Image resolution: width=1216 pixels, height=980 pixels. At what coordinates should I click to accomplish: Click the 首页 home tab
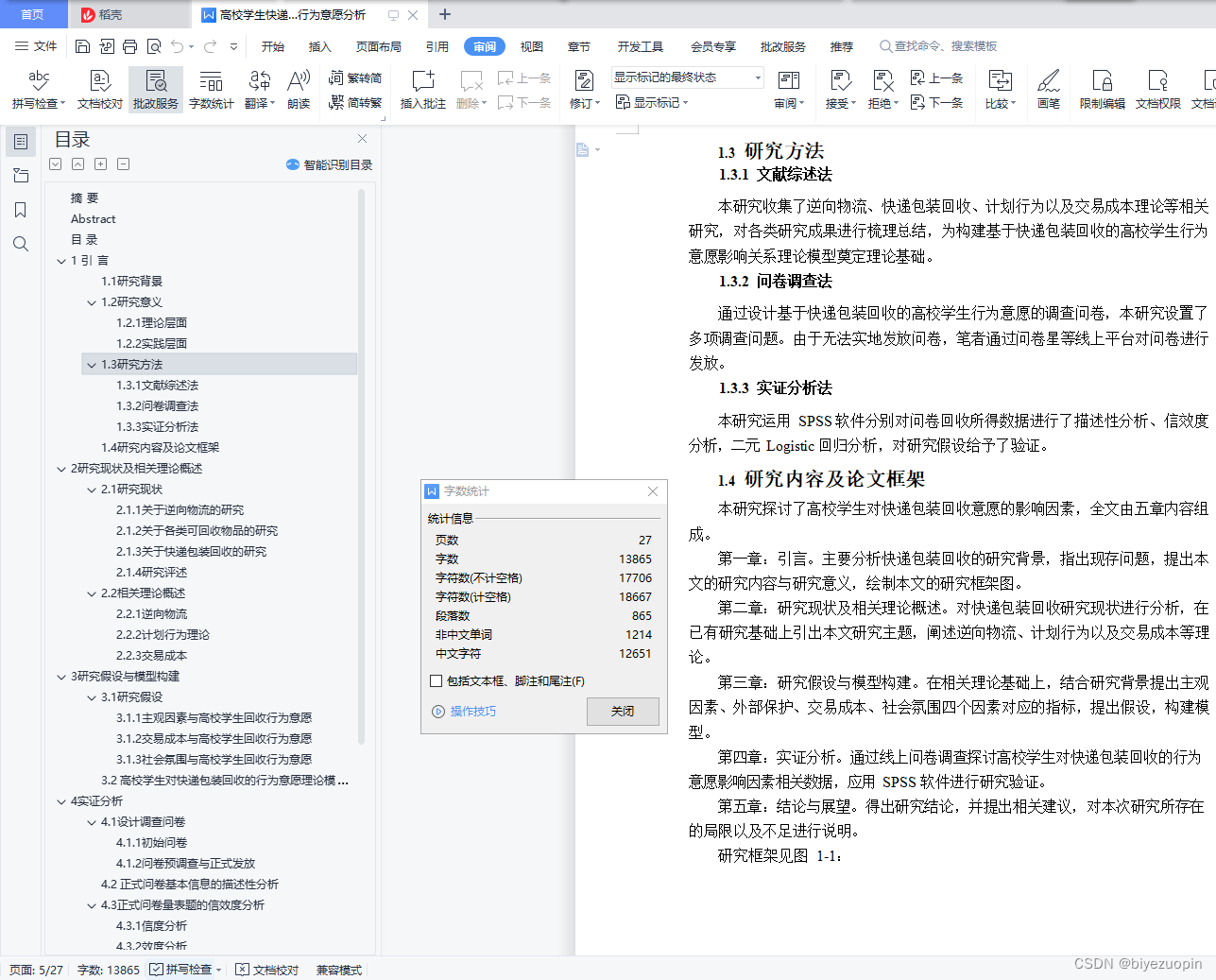(33, 14)
